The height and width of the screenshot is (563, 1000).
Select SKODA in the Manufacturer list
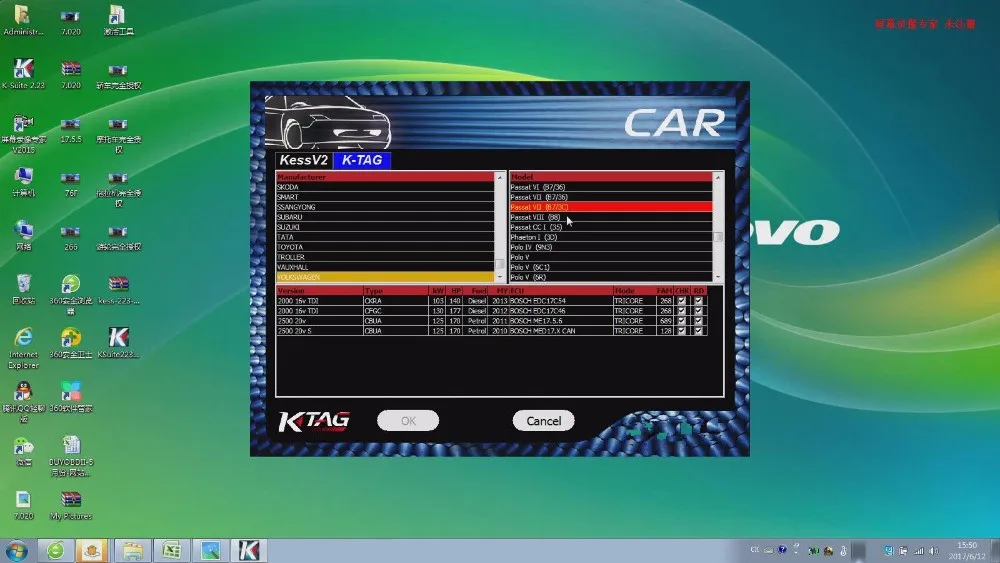pyautogui.click(x=385, y=187)
